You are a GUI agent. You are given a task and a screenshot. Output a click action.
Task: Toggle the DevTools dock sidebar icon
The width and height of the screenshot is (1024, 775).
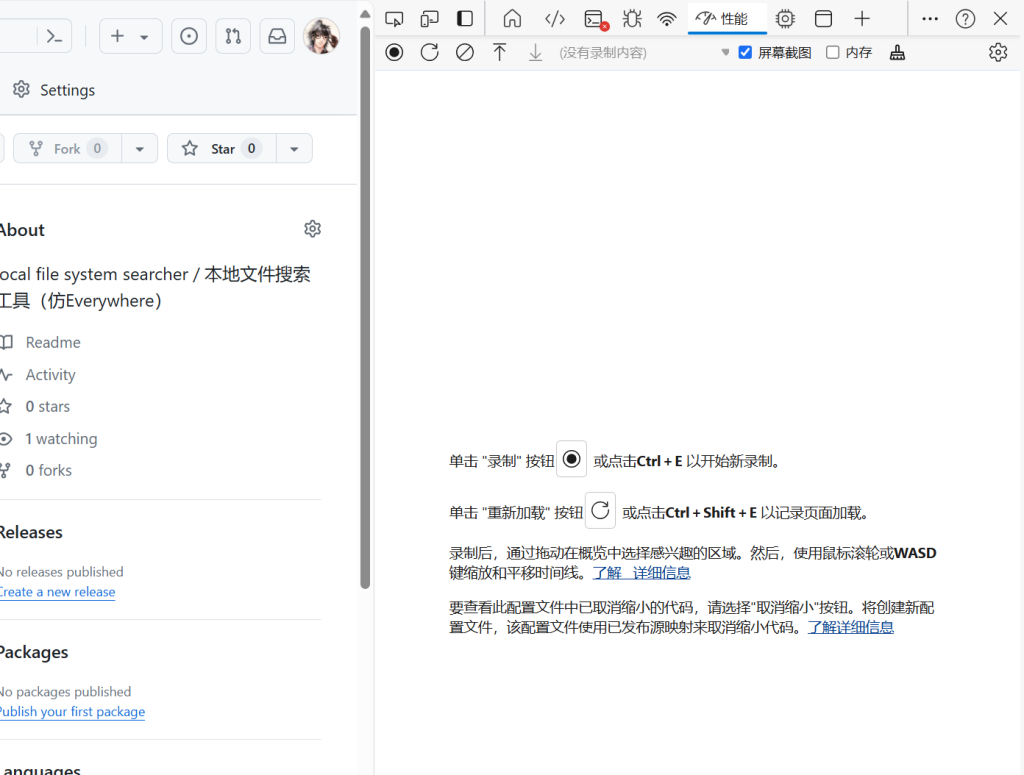point(465,19)
